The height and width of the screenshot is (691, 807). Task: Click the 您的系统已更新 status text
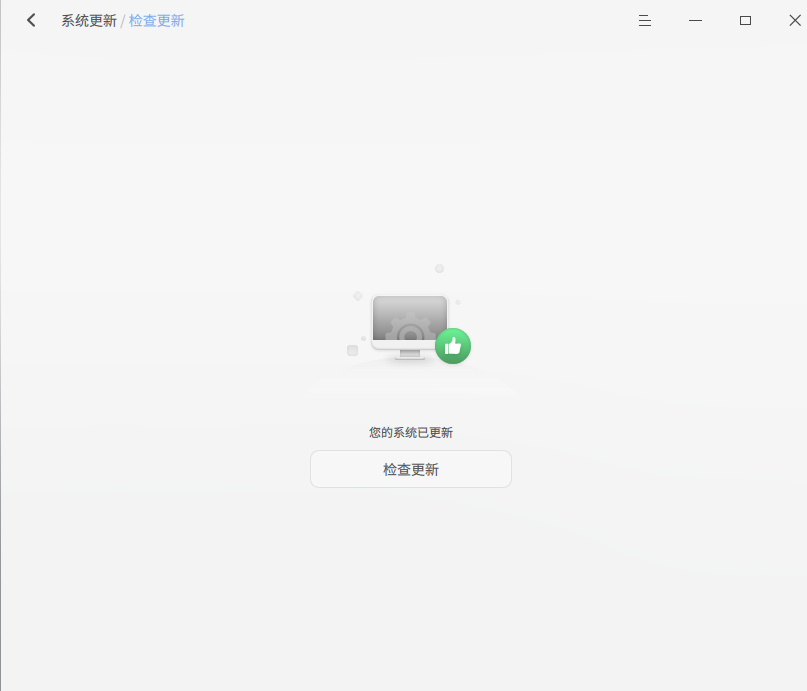tap(411, 433)
